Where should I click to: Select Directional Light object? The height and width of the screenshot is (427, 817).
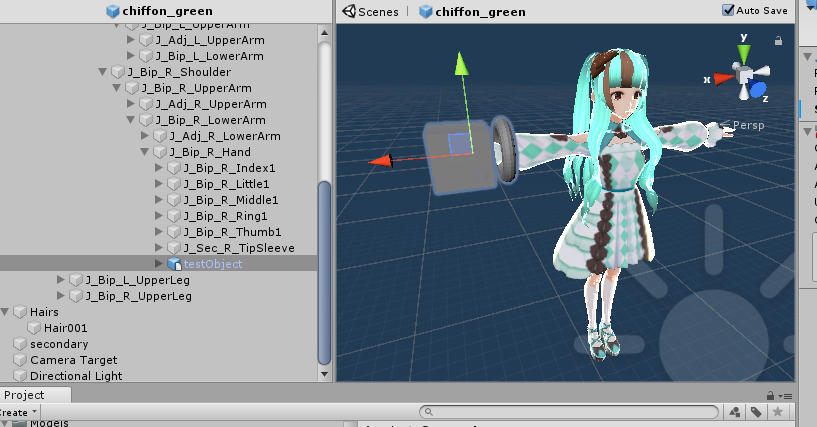(x=76, y=376)
